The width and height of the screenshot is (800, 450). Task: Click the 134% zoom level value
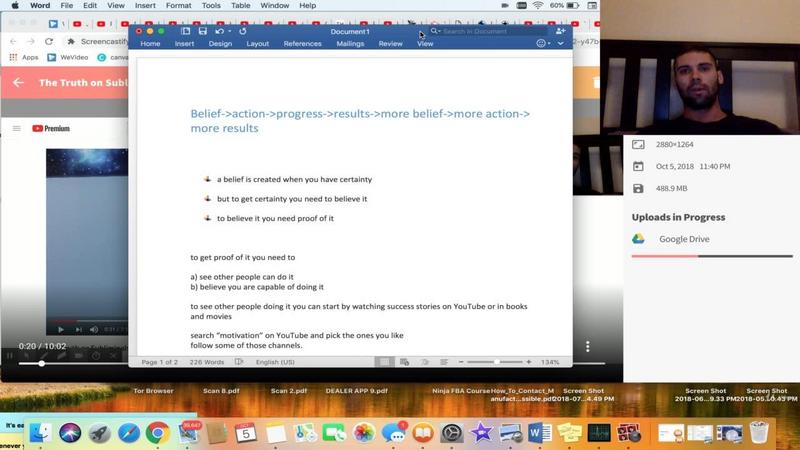(550, 362)
